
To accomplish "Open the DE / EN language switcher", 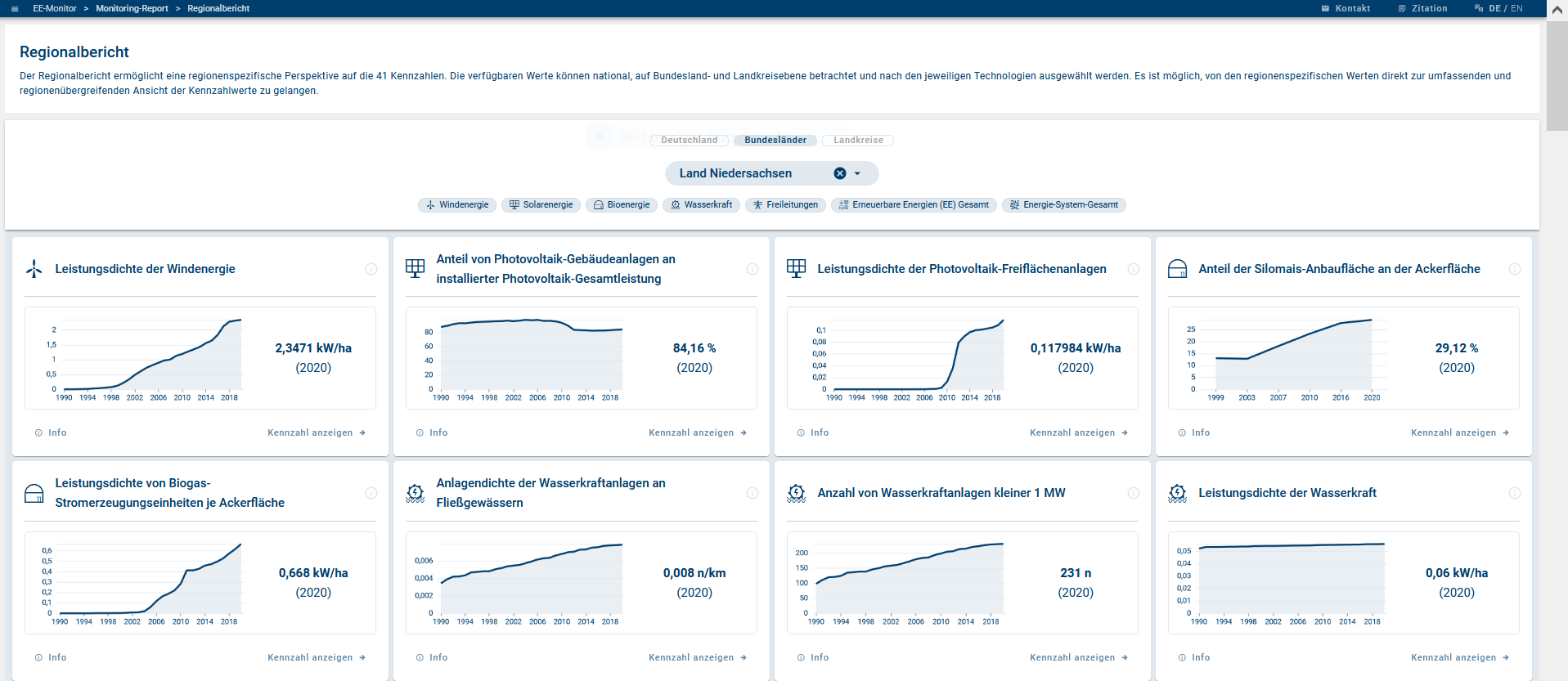I will [x=1498, y=9].
